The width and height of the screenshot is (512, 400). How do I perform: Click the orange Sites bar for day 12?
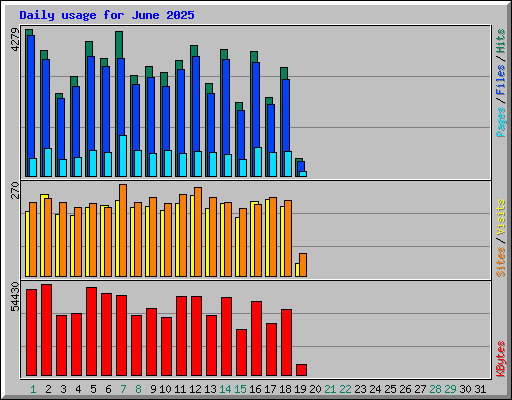coord(198,232)
